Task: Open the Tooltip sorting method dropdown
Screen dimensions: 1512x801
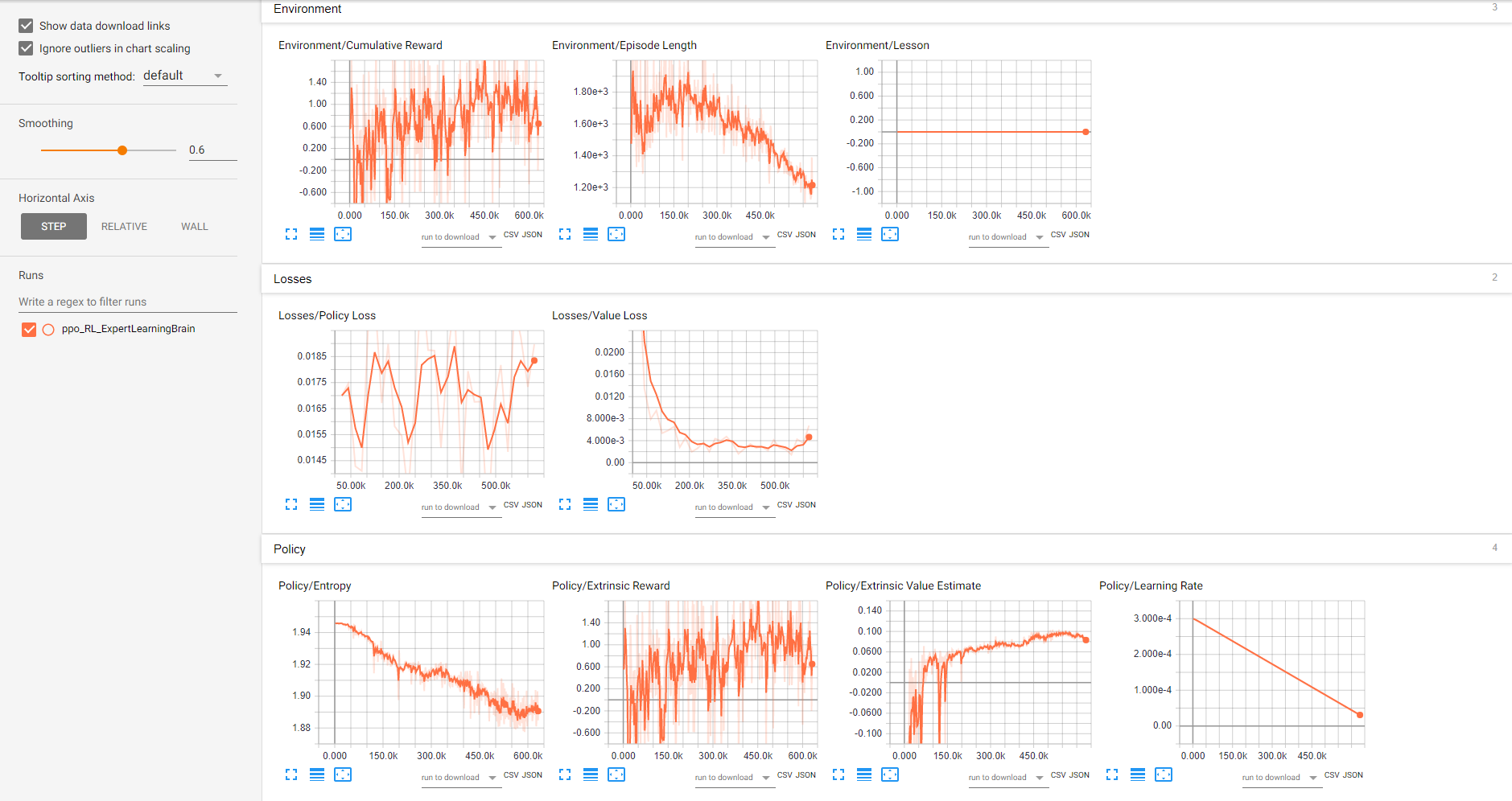Action: pos(185,76)
